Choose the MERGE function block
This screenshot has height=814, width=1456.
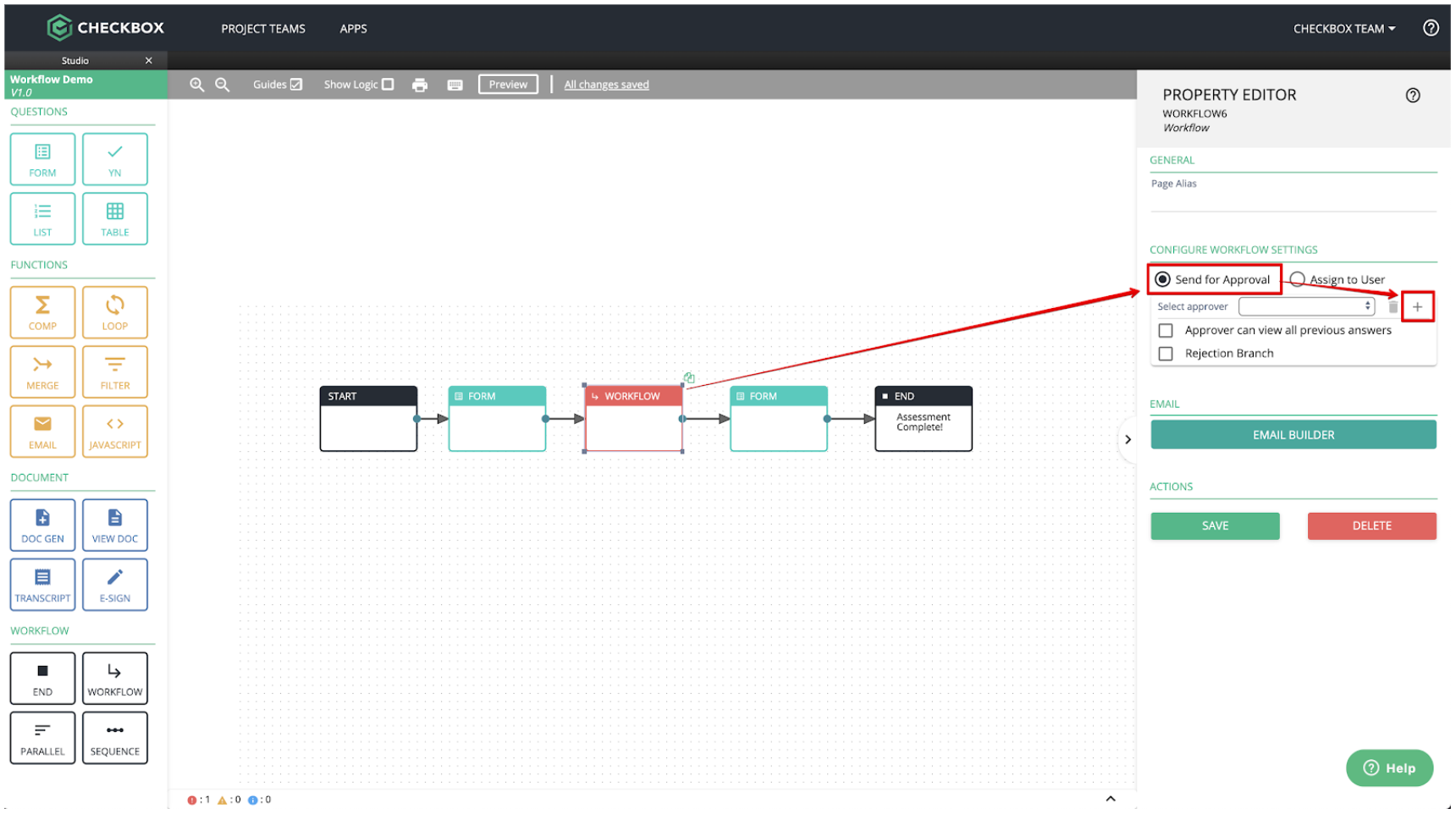42,372
